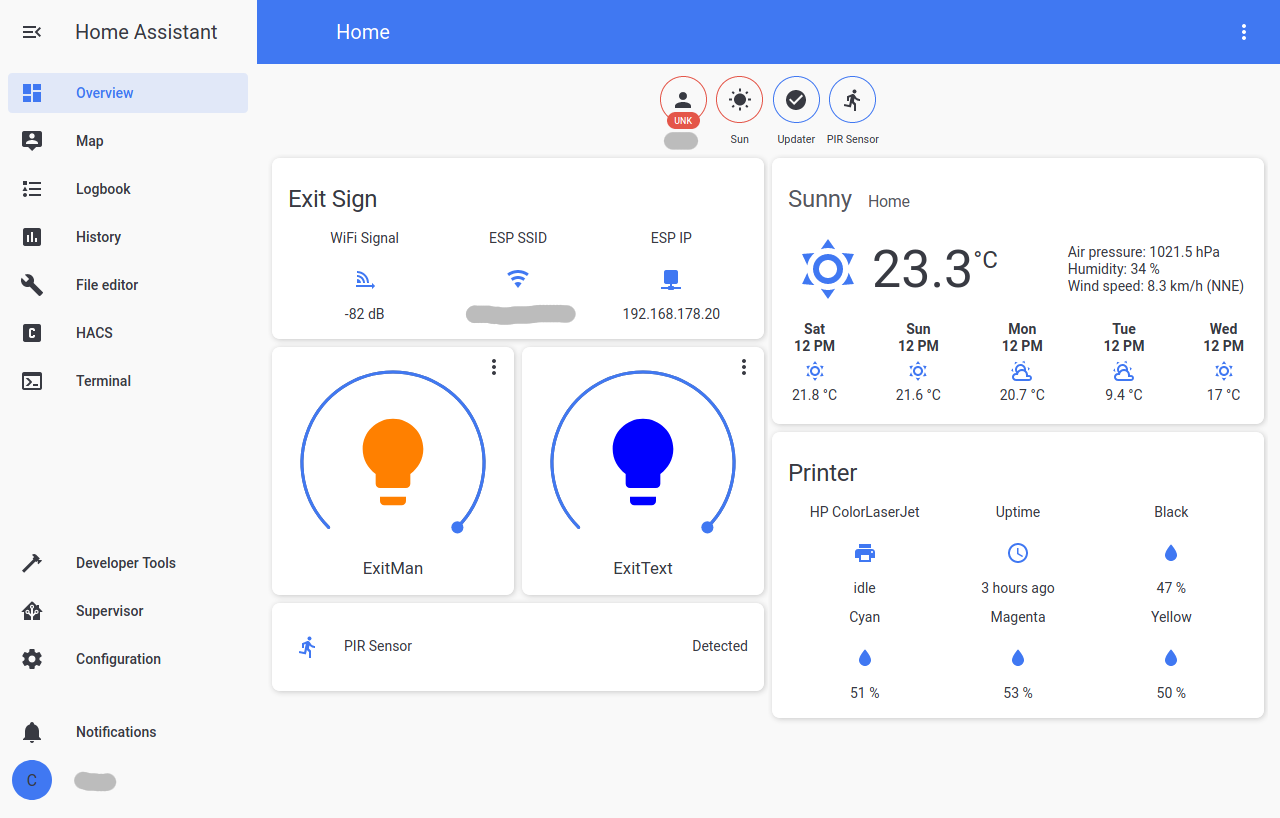
Task: Click the Uptime clock icon
Action: click(1017, 552)
